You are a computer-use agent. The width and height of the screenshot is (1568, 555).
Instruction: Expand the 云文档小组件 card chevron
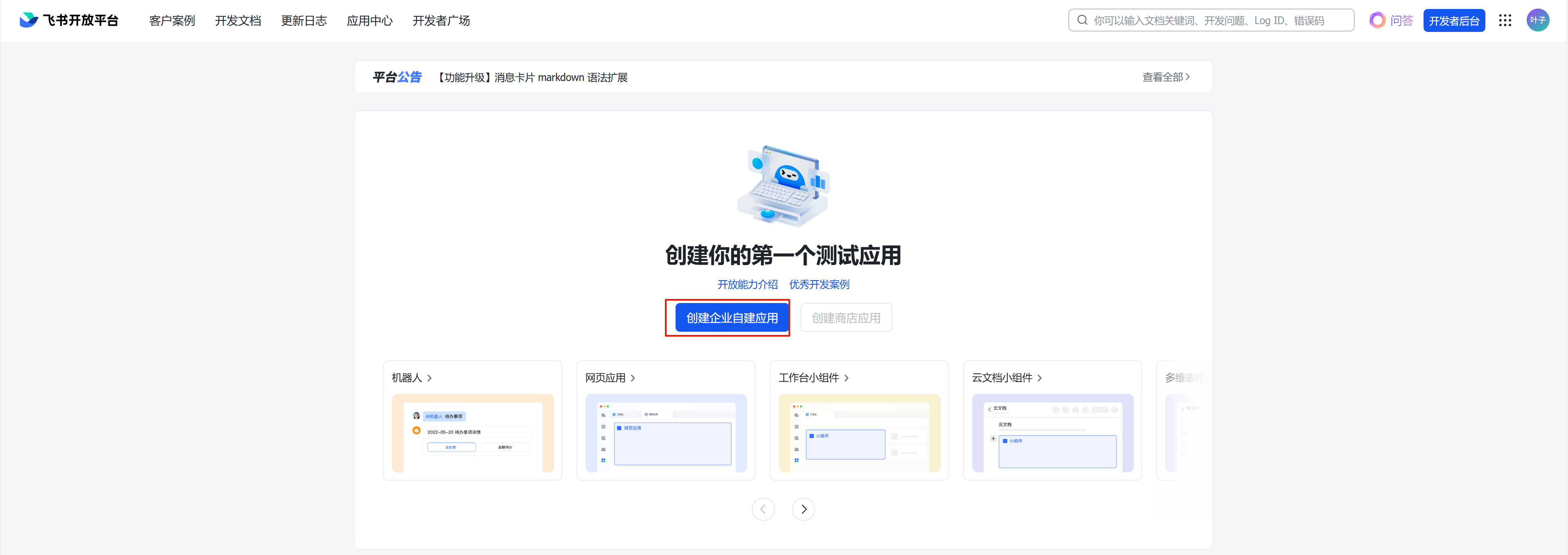[x=1039, y=378]
